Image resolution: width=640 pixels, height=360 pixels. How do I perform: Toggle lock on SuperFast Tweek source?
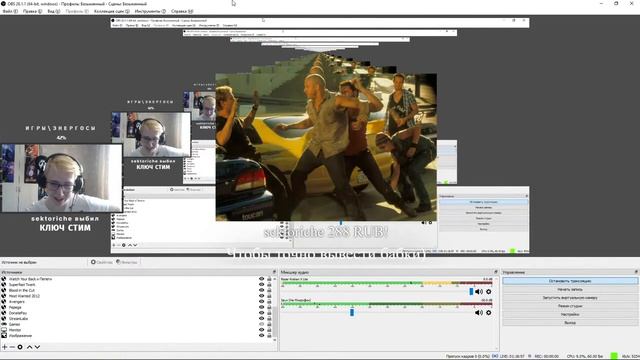(269, 285)
